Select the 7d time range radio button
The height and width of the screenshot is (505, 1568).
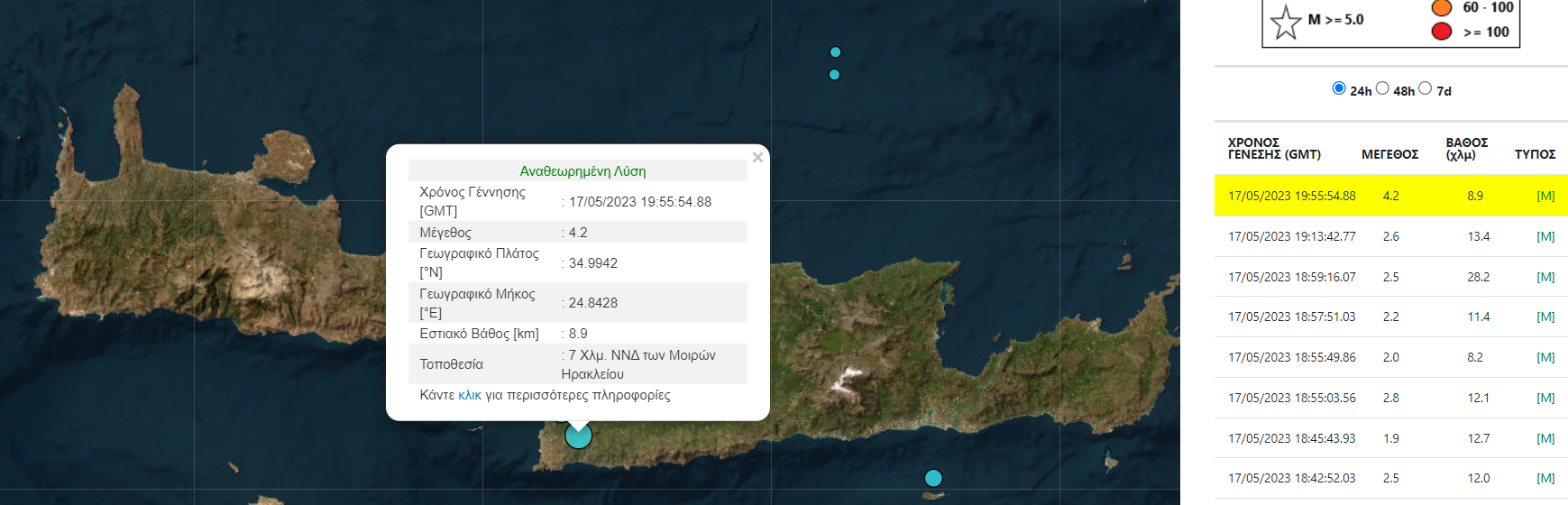[x=1425, y=88]
